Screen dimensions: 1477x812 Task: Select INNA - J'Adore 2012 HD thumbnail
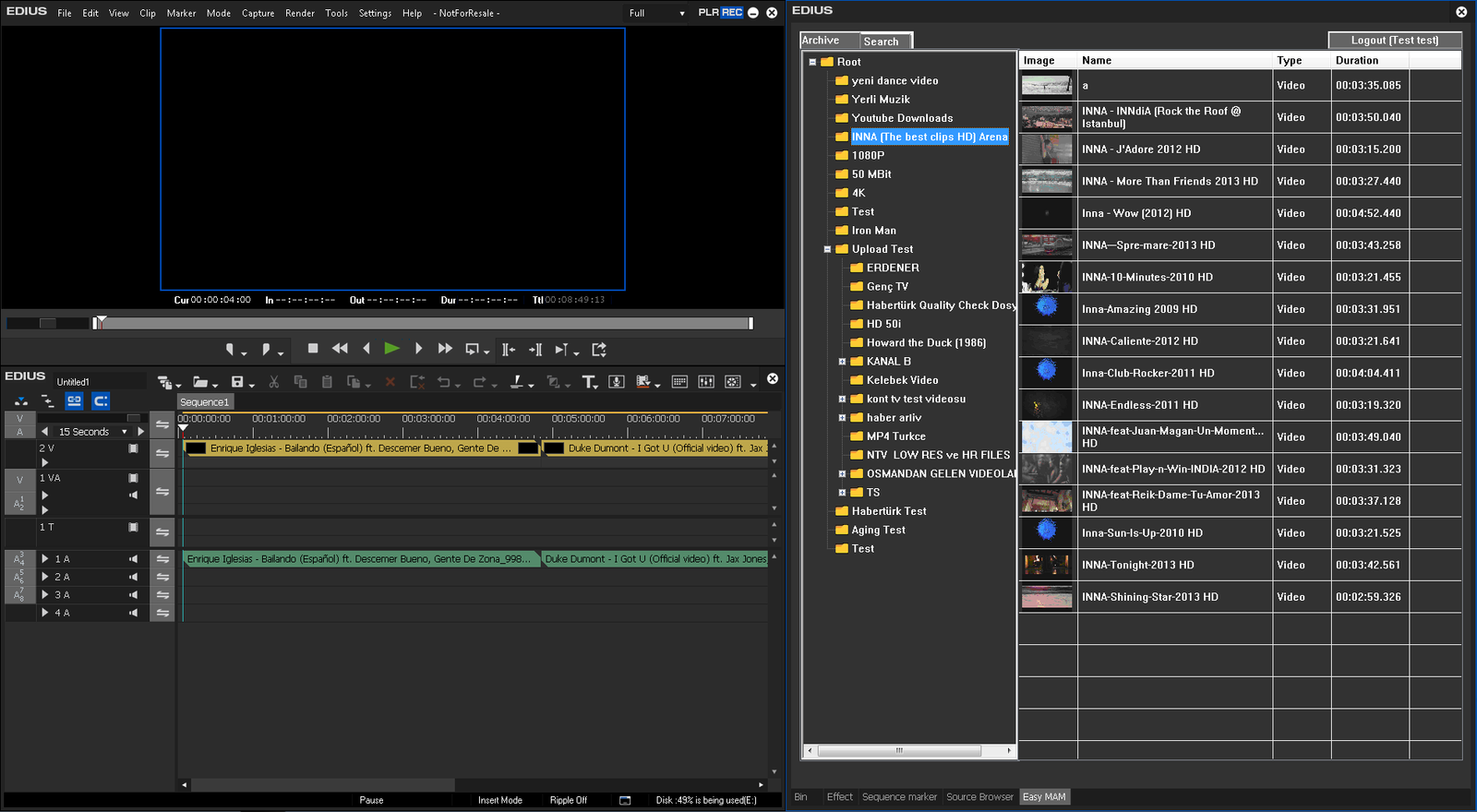(x=1047, y=149)
